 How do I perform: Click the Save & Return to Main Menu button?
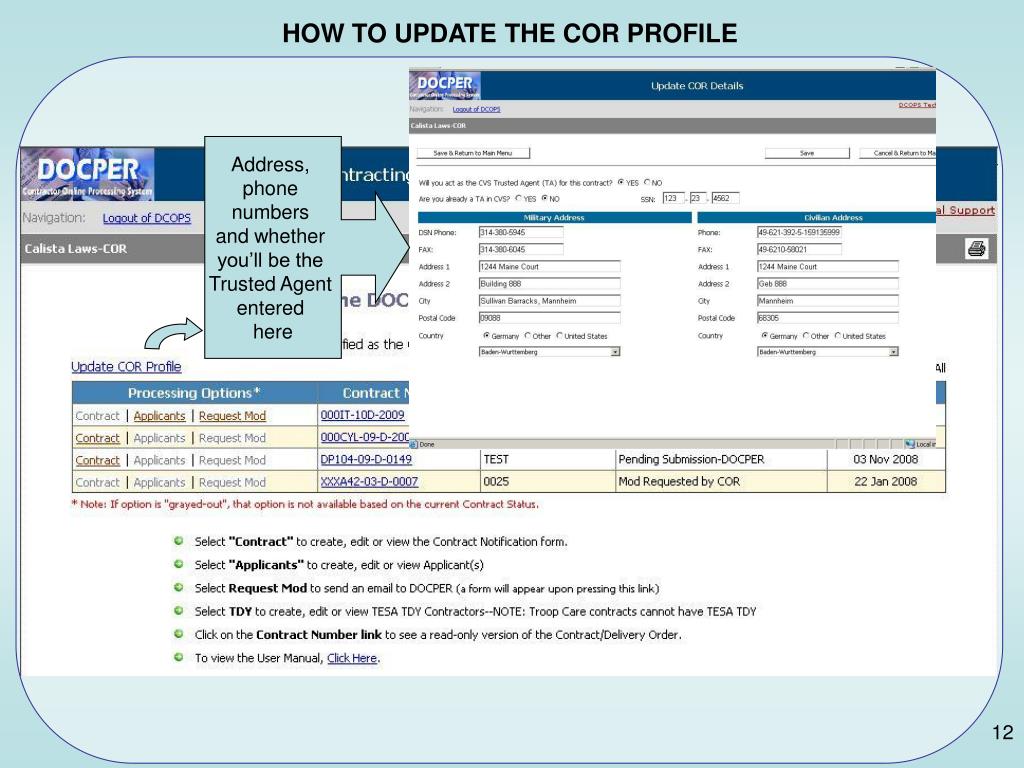tap(473, 153)
